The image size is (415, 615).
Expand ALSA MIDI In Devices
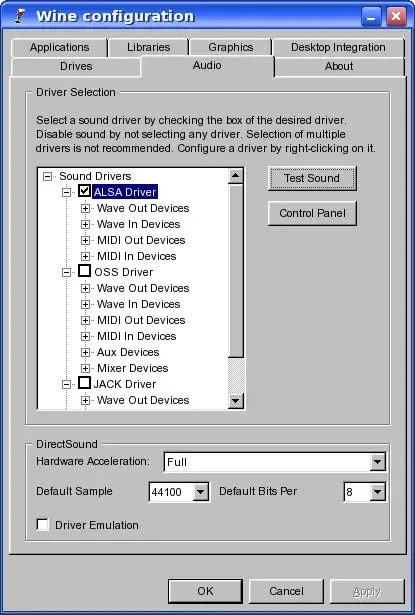tap(85, 257)
